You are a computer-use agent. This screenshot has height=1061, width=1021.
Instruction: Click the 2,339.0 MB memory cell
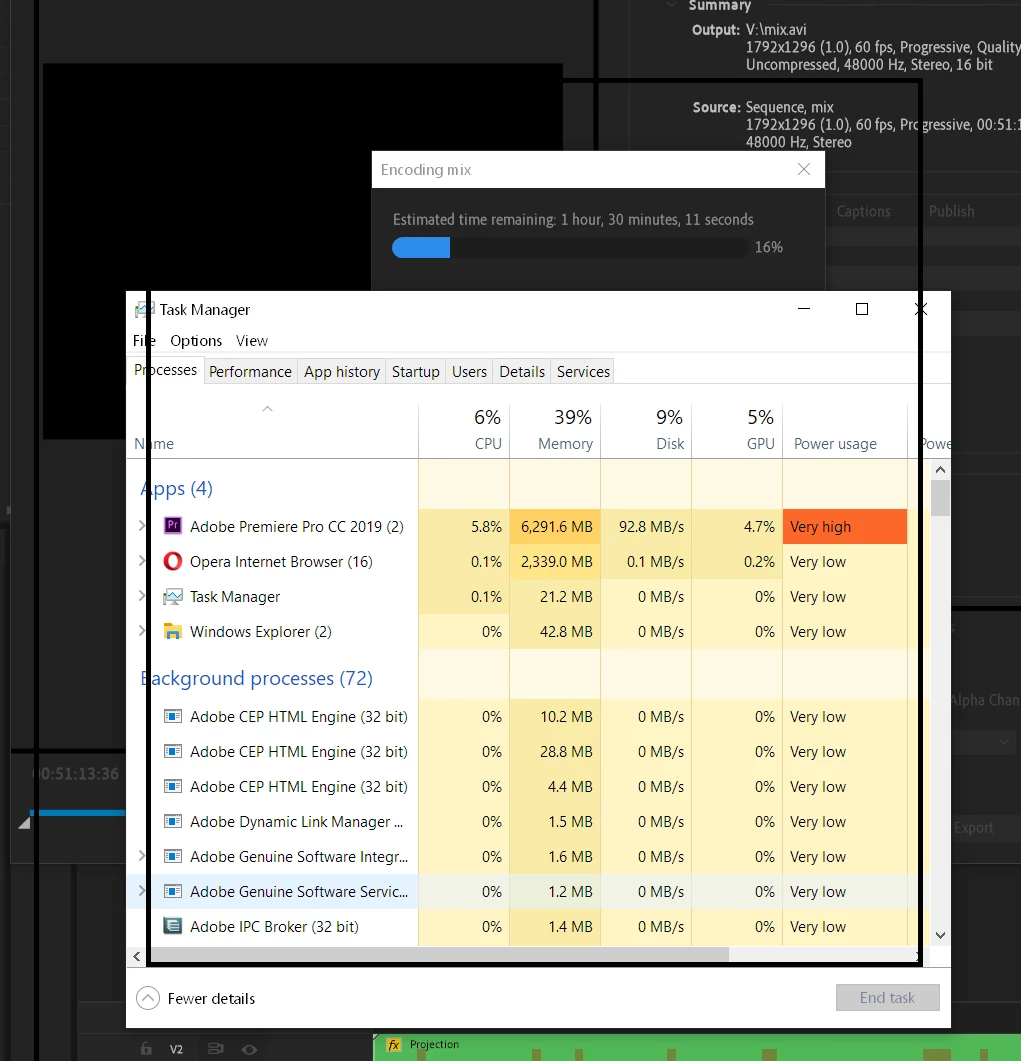pos(556,562)
